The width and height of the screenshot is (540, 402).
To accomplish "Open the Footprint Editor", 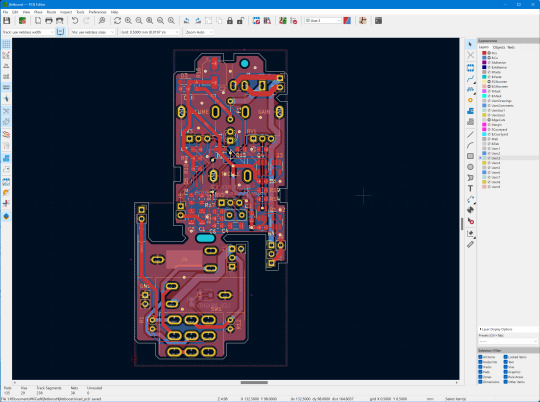I will pos(257,21).
